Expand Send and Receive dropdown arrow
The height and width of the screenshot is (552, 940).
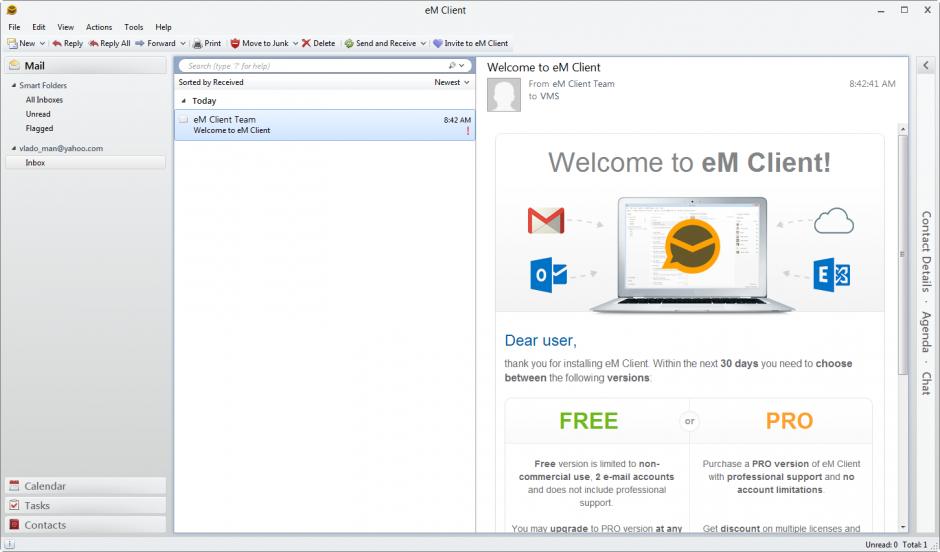coord(423,43)
